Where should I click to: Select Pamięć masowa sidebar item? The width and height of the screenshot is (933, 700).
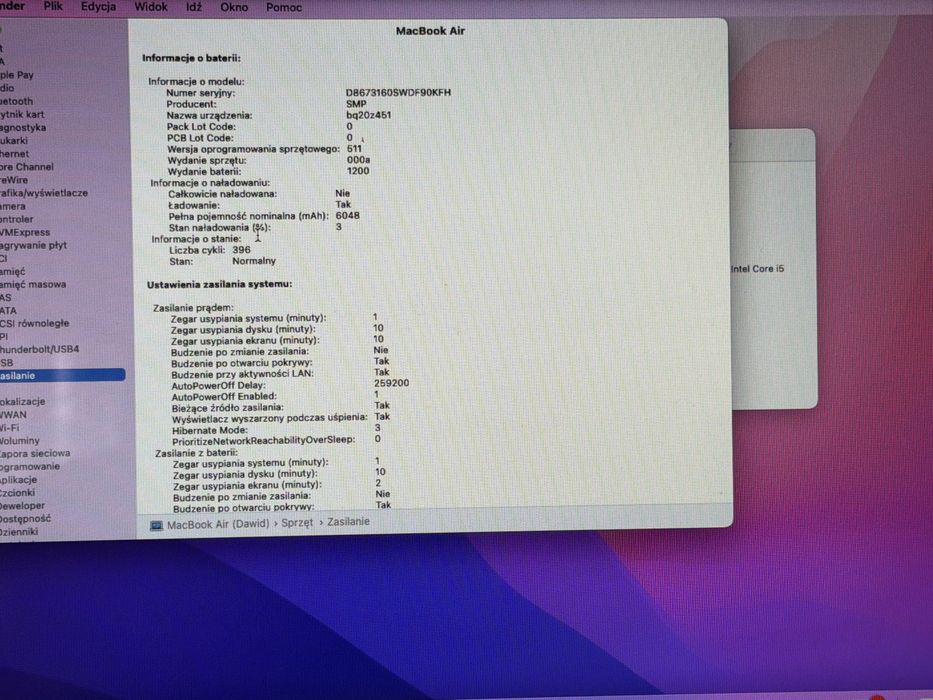coord(33,285)
